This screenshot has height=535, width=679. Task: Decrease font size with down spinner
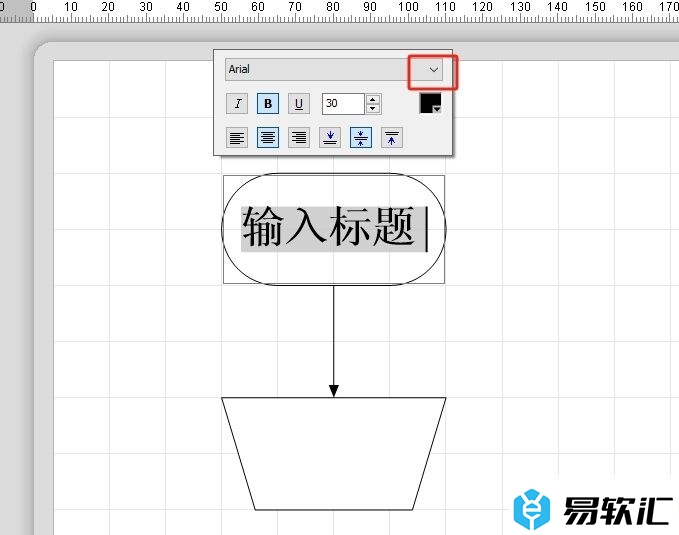coord(373,109)
